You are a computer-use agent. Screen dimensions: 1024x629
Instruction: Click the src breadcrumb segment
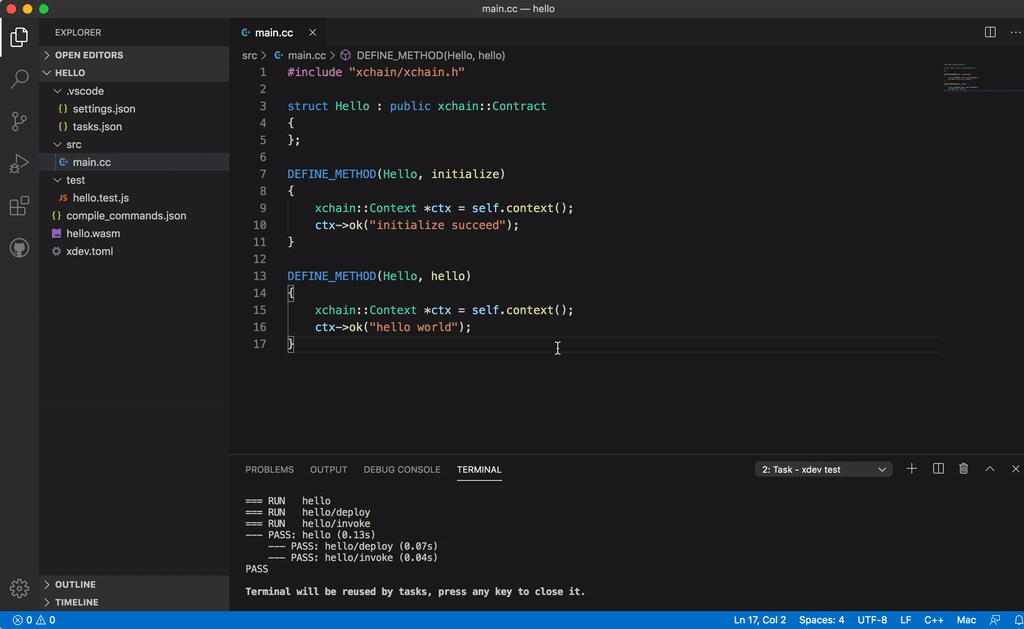point(249,56)
